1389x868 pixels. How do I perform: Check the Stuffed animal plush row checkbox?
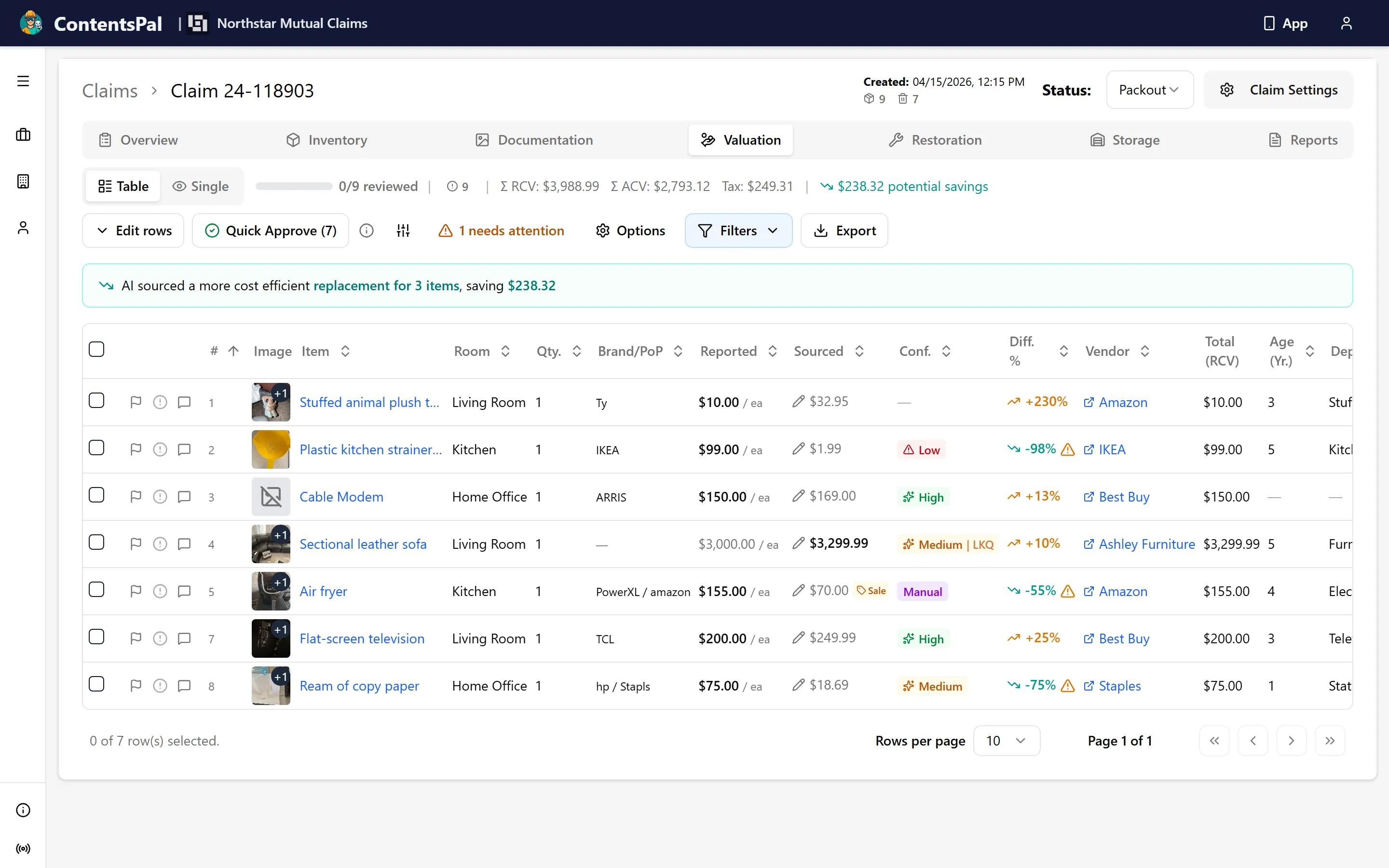pyautogui.click(x=96, y=400)
